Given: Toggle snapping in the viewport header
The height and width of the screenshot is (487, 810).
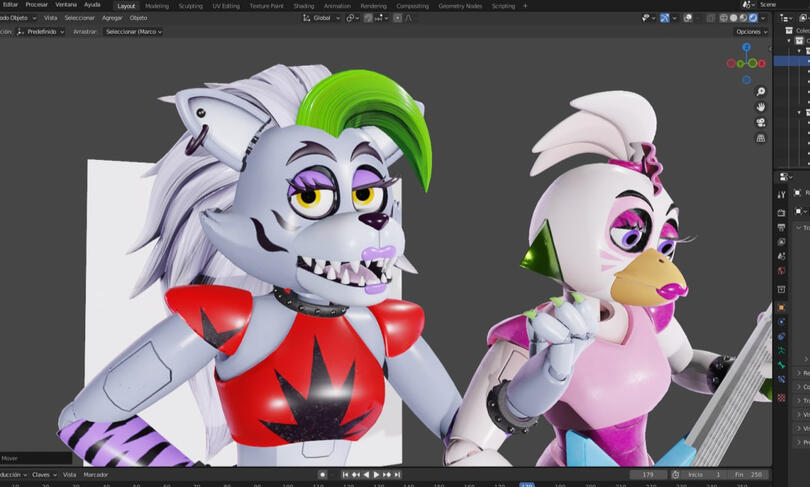Looking at the screenshot, I should point(368,18).
